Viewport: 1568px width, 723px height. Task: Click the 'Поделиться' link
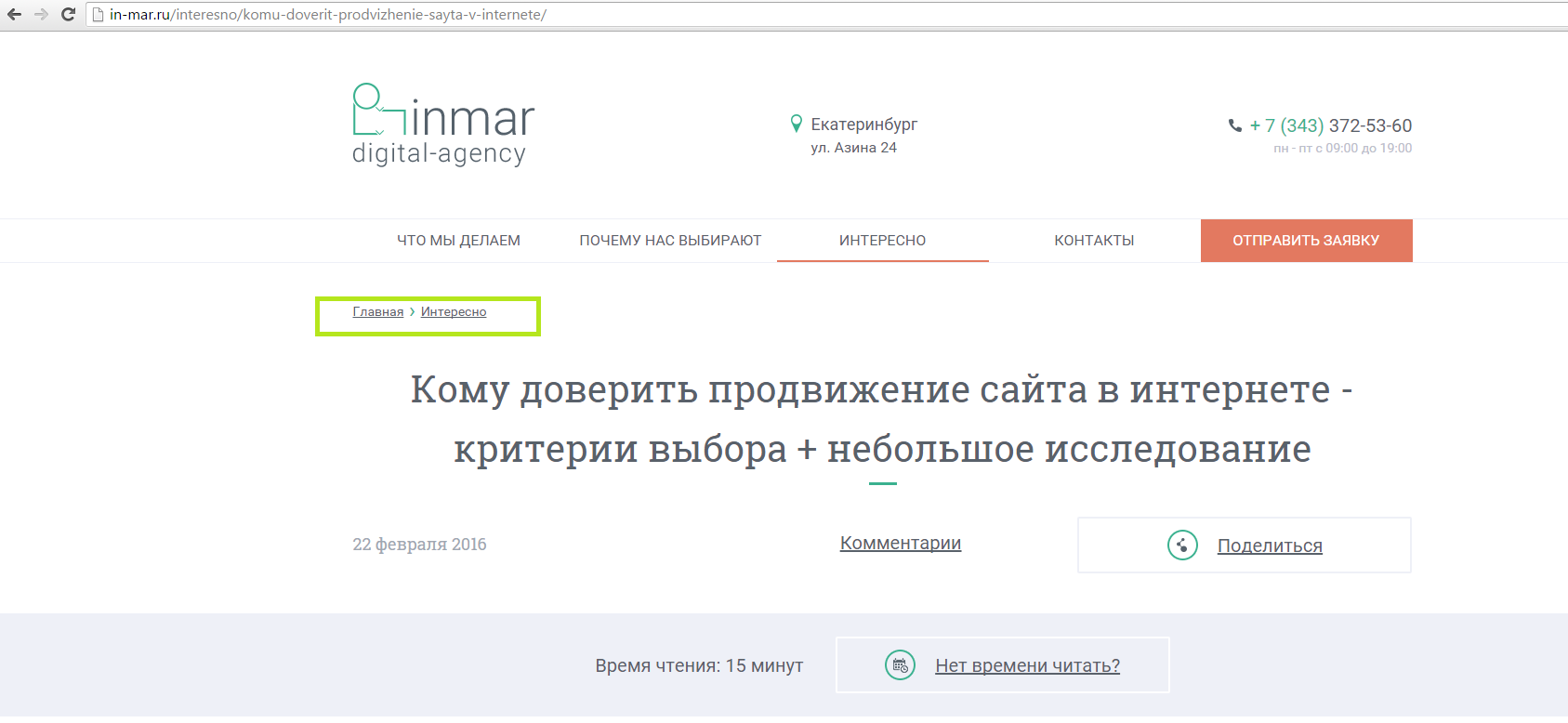point(1270,546)
